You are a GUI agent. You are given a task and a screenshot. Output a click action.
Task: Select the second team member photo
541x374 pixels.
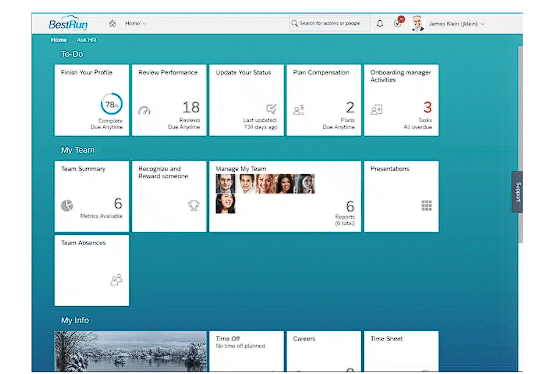pos(246,184)
